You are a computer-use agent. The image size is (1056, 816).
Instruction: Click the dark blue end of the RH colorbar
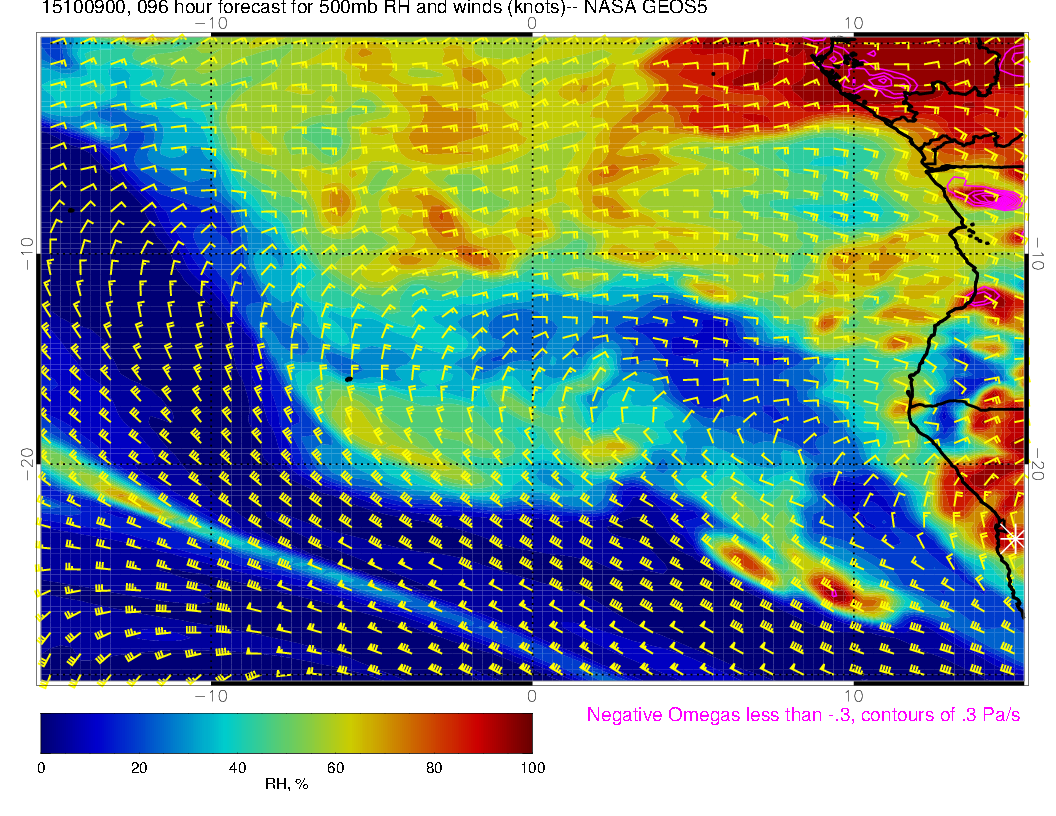48,732
